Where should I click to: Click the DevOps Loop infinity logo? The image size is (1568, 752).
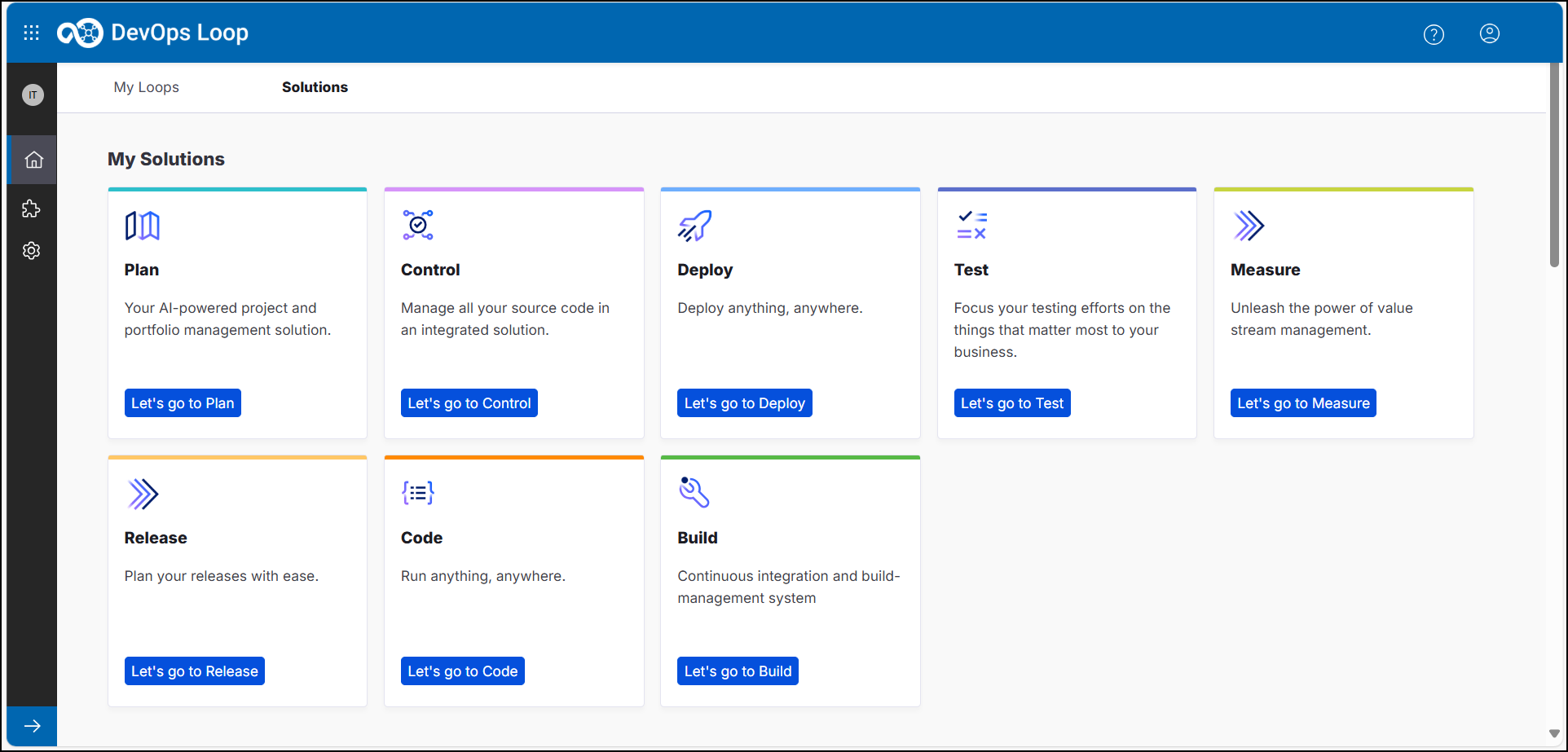click(81, 33)
